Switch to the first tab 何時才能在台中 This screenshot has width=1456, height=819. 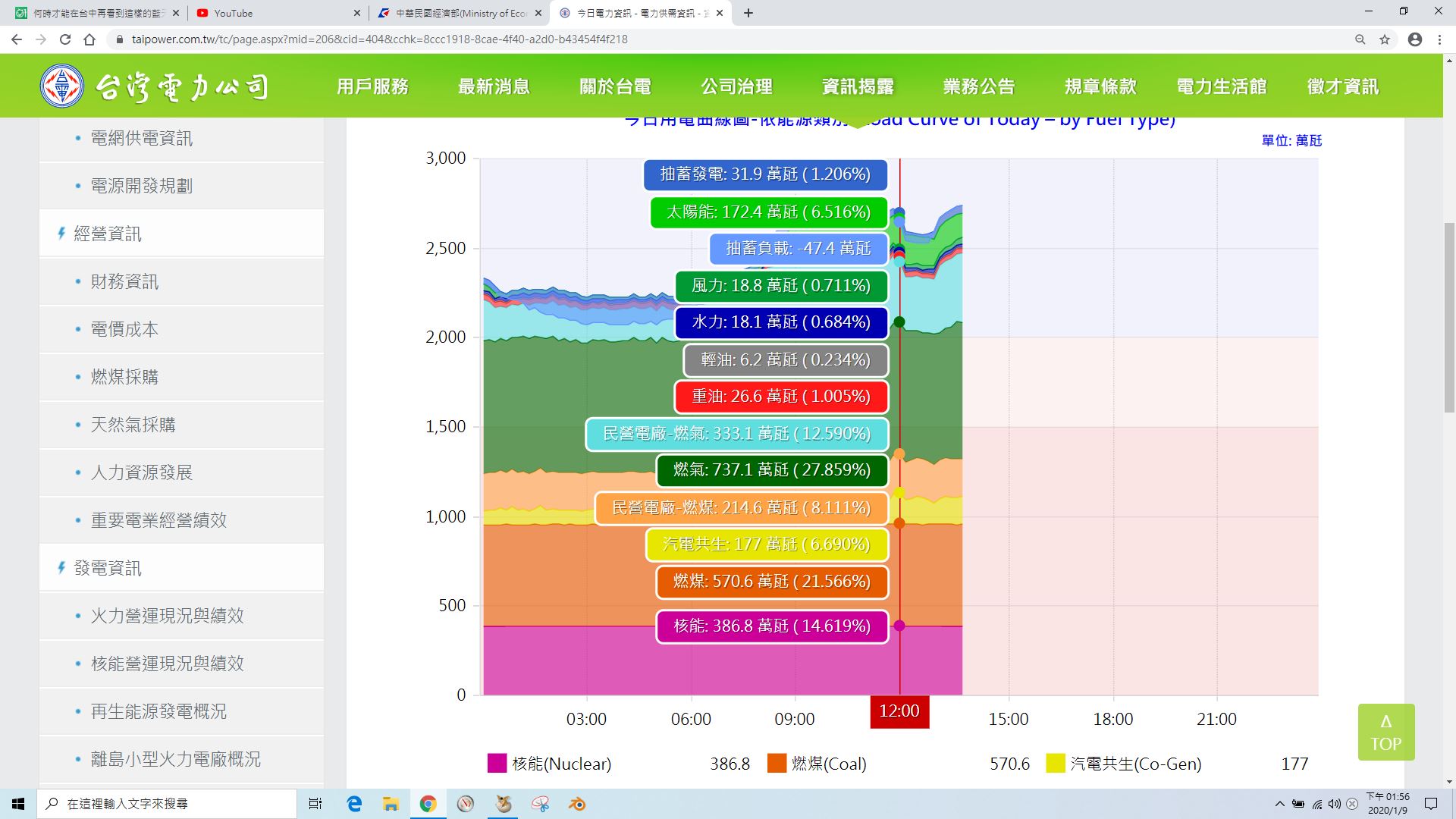point(97,13)
